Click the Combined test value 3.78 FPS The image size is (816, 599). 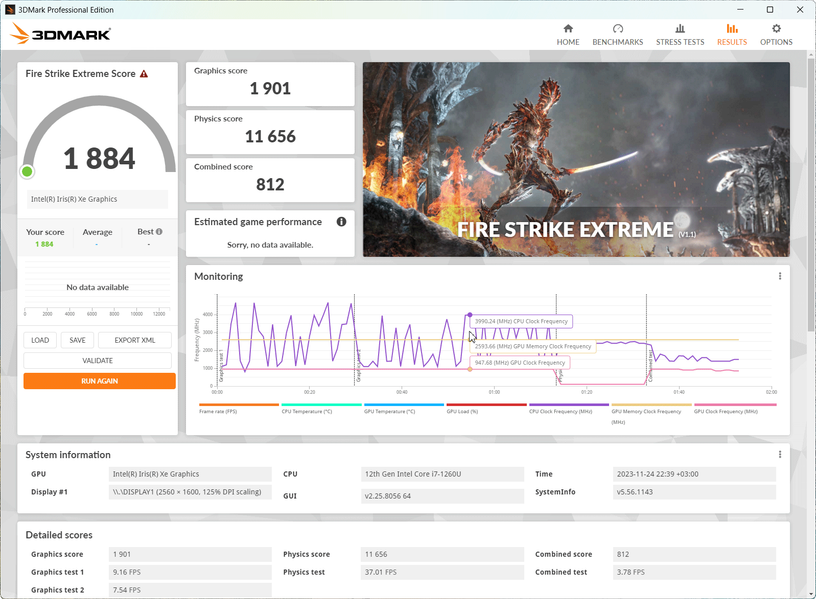tap(694, 572)
